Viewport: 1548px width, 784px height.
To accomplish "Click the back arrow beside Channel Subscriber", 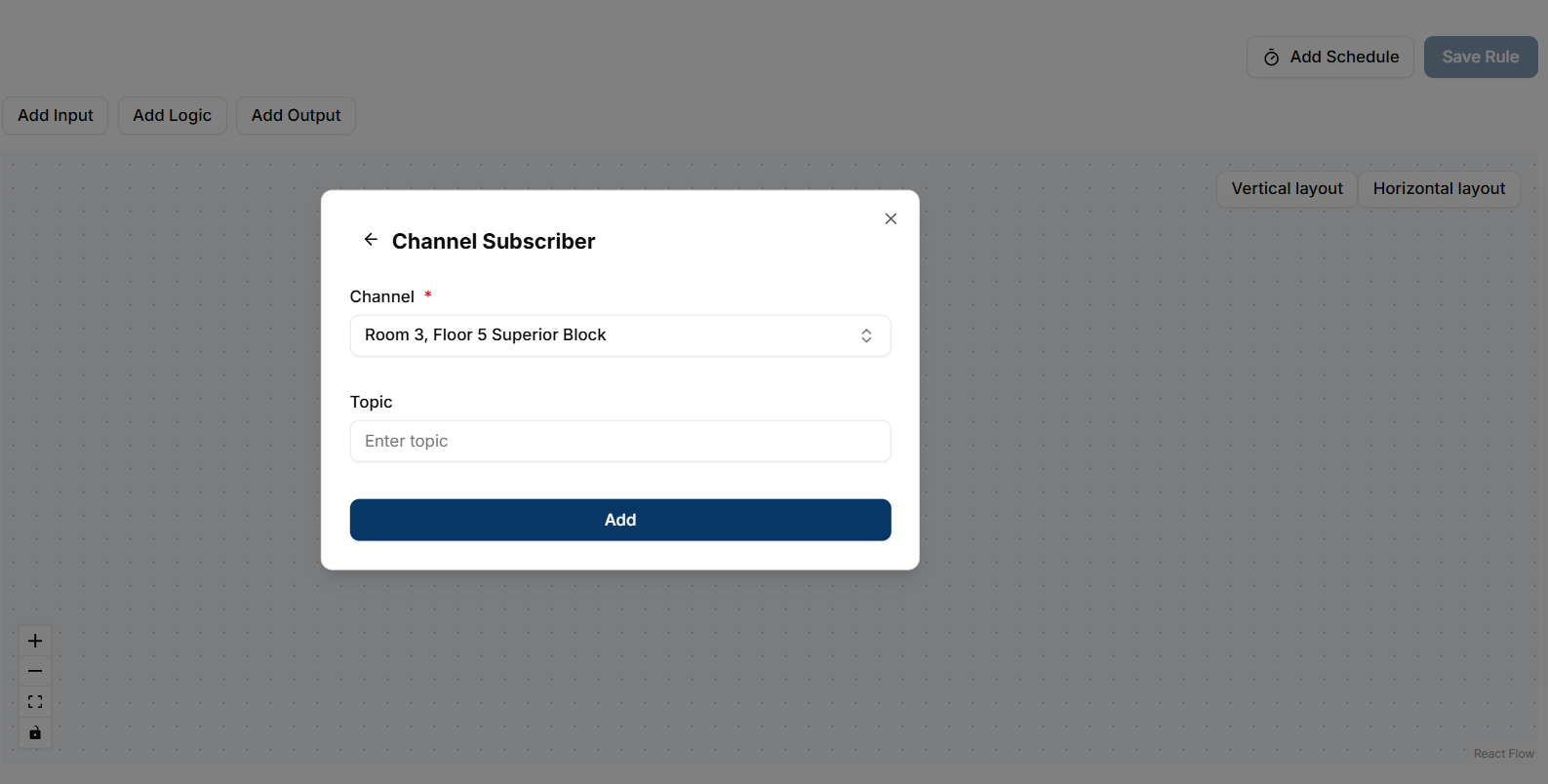I will [x=371, y=240].
